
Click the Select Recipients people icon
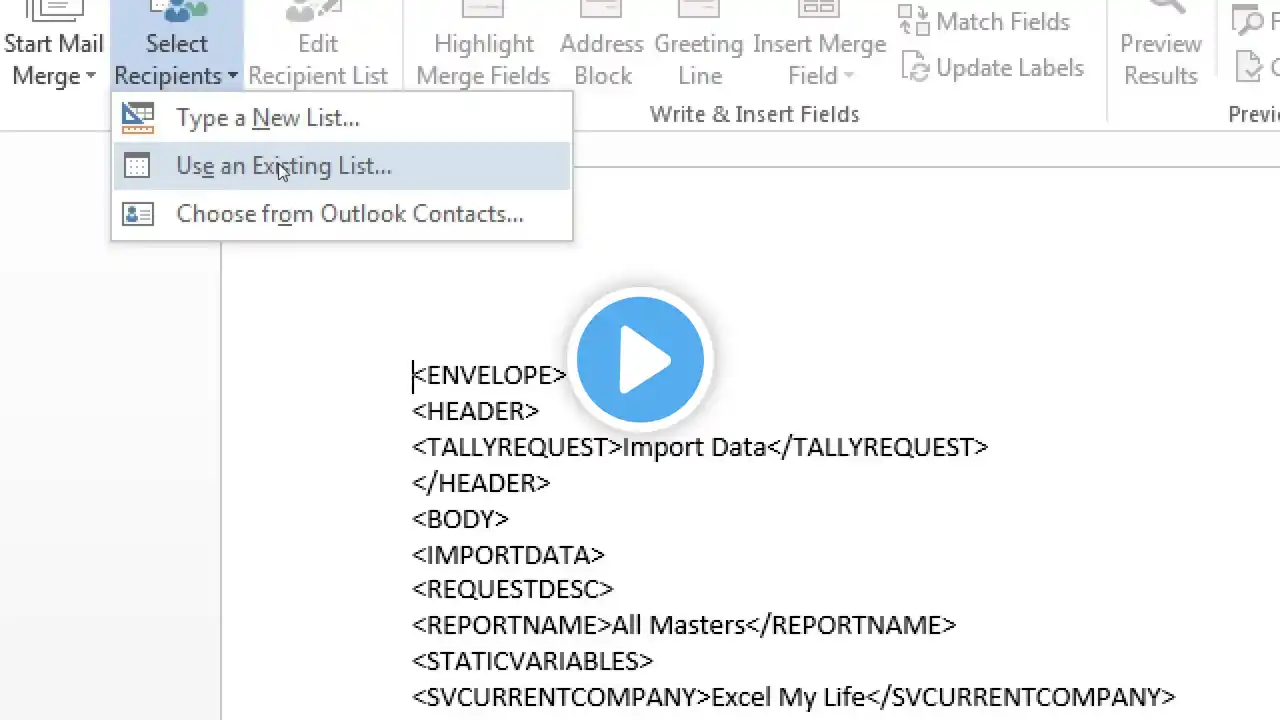tap(177, 11)
